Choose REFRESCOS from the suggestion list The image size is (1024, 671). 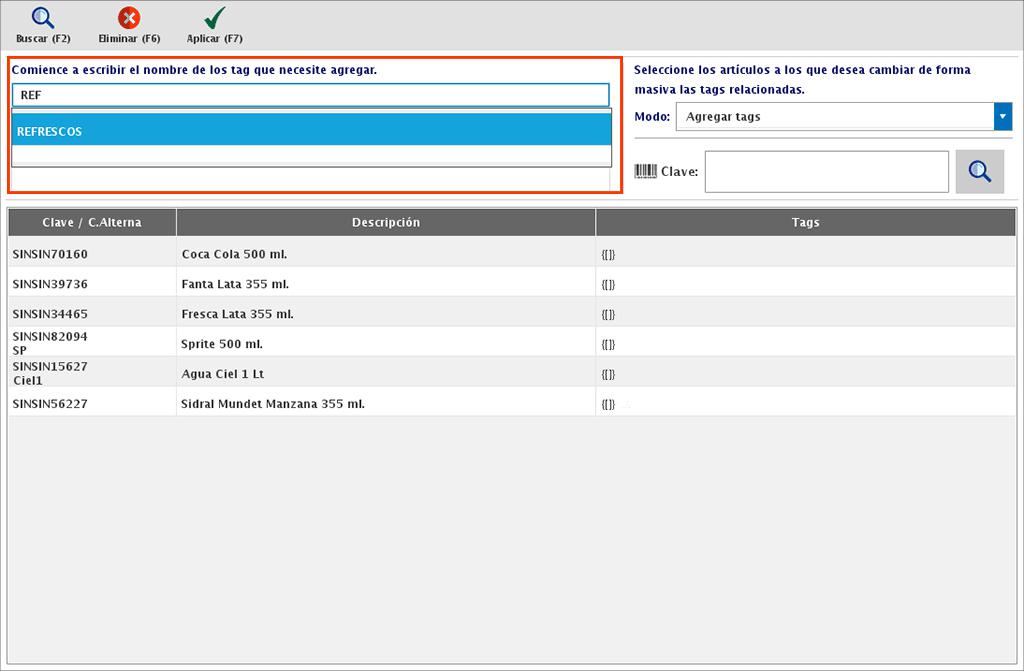311,131
